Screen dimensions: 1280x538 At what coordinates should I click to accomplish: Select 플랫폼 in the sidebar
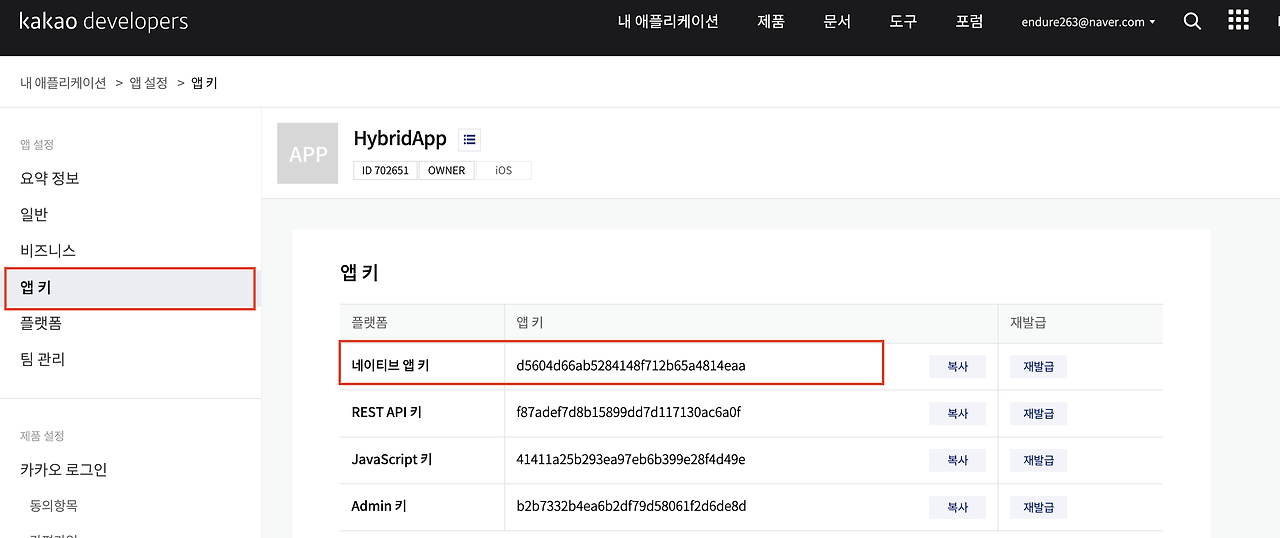pos(41,323)
